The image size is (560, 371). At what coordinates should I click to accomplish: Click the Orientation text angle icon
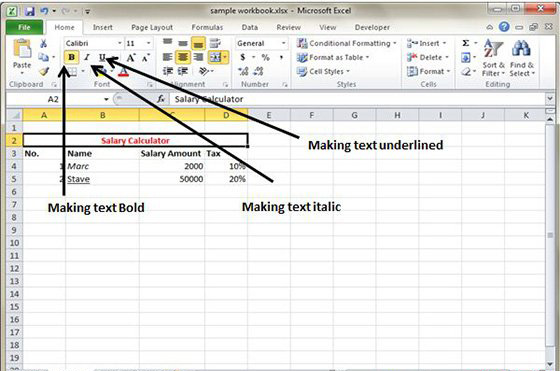(203, 71)
